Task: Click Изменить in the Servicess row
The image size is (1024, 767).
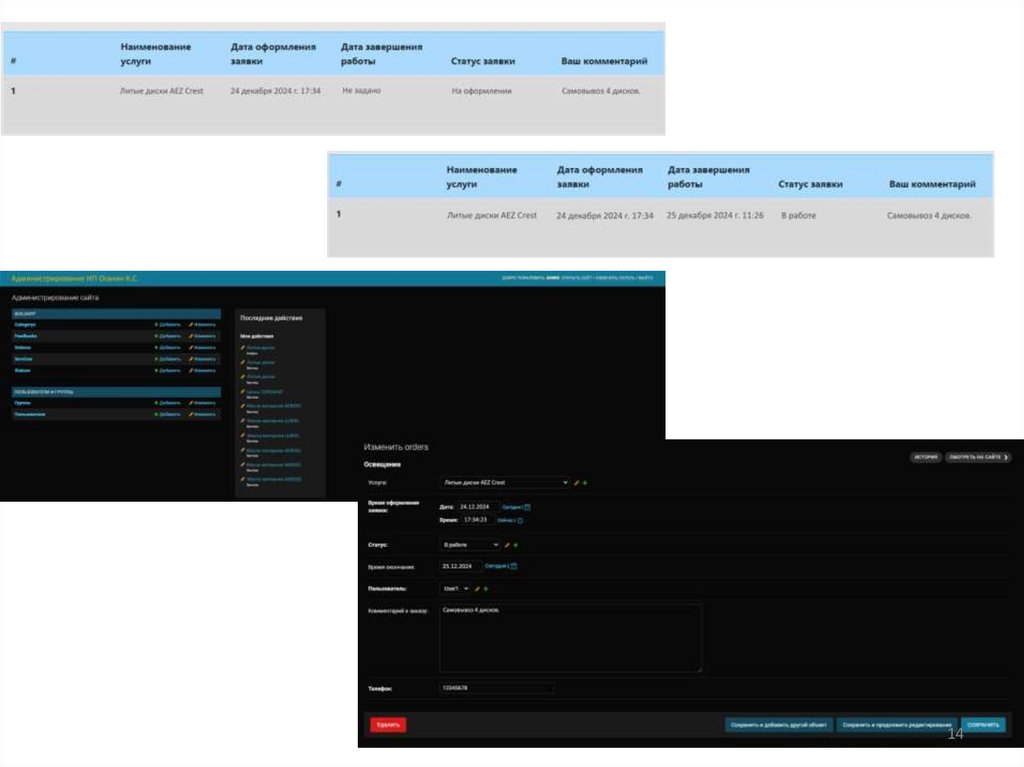Action: coord(202,359)
